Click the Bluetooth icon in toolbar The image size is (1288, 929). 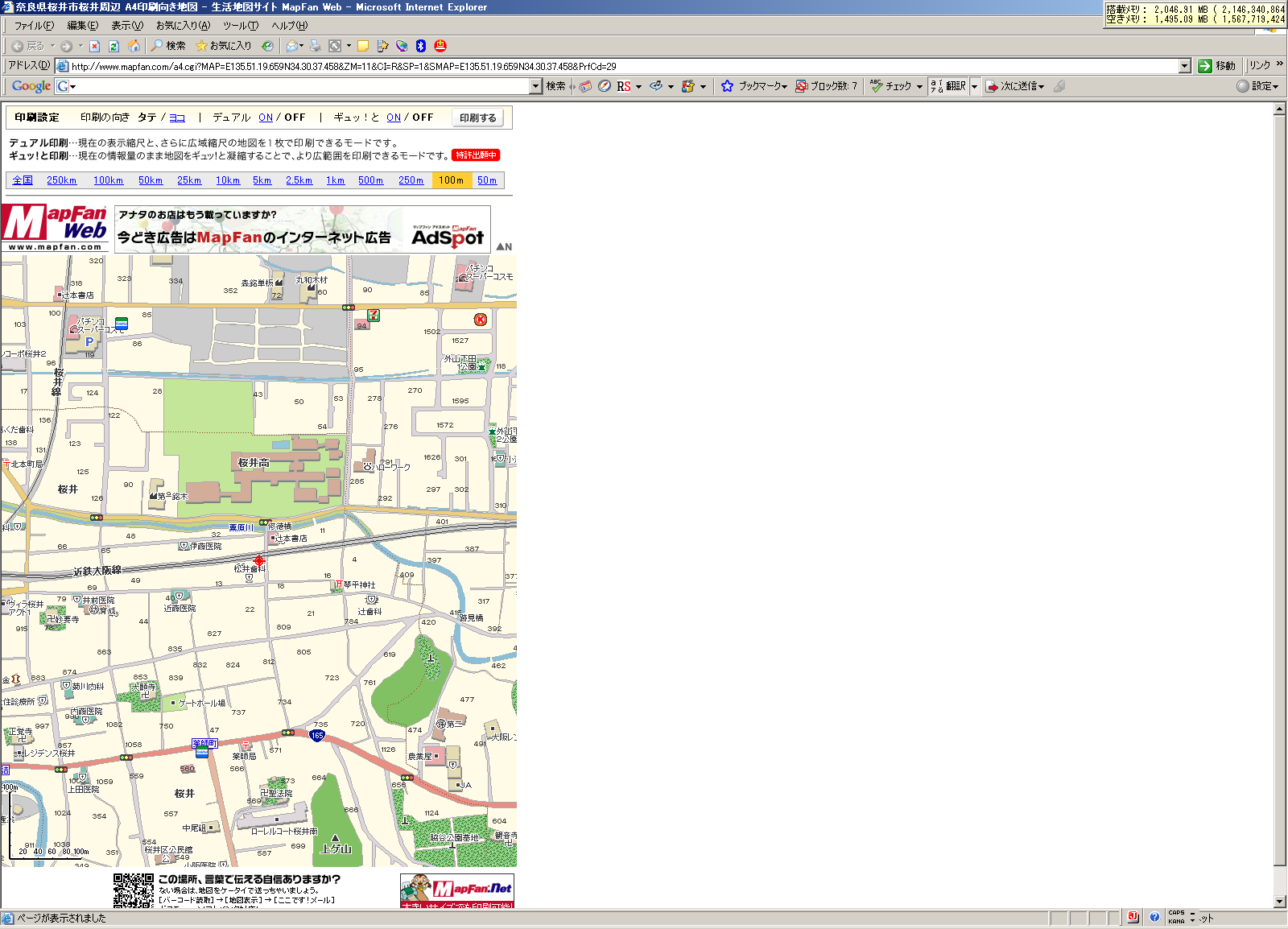tap(420, 46)
